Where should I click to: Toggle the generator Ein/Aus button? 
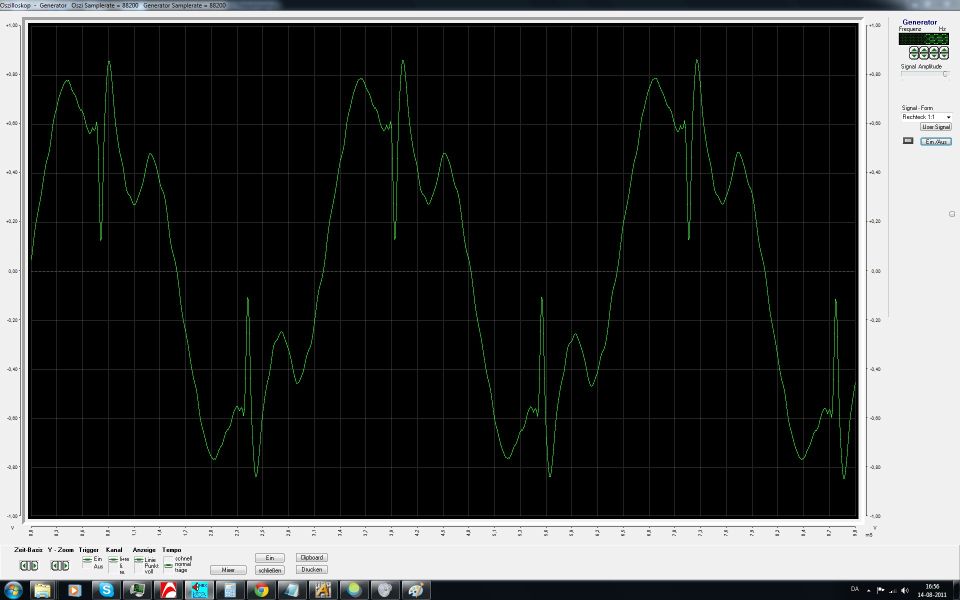coord(936,141)
